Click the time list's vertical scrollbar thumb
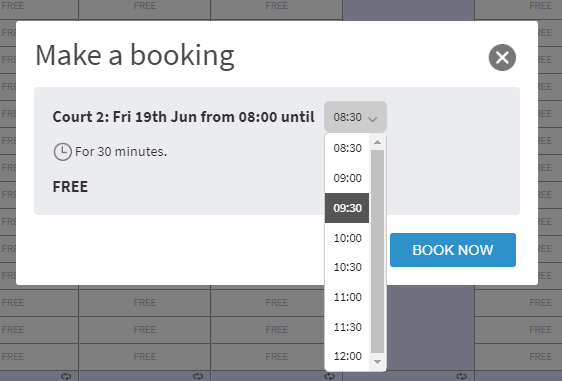Screen dimensions: 562x381 point(377,252)
